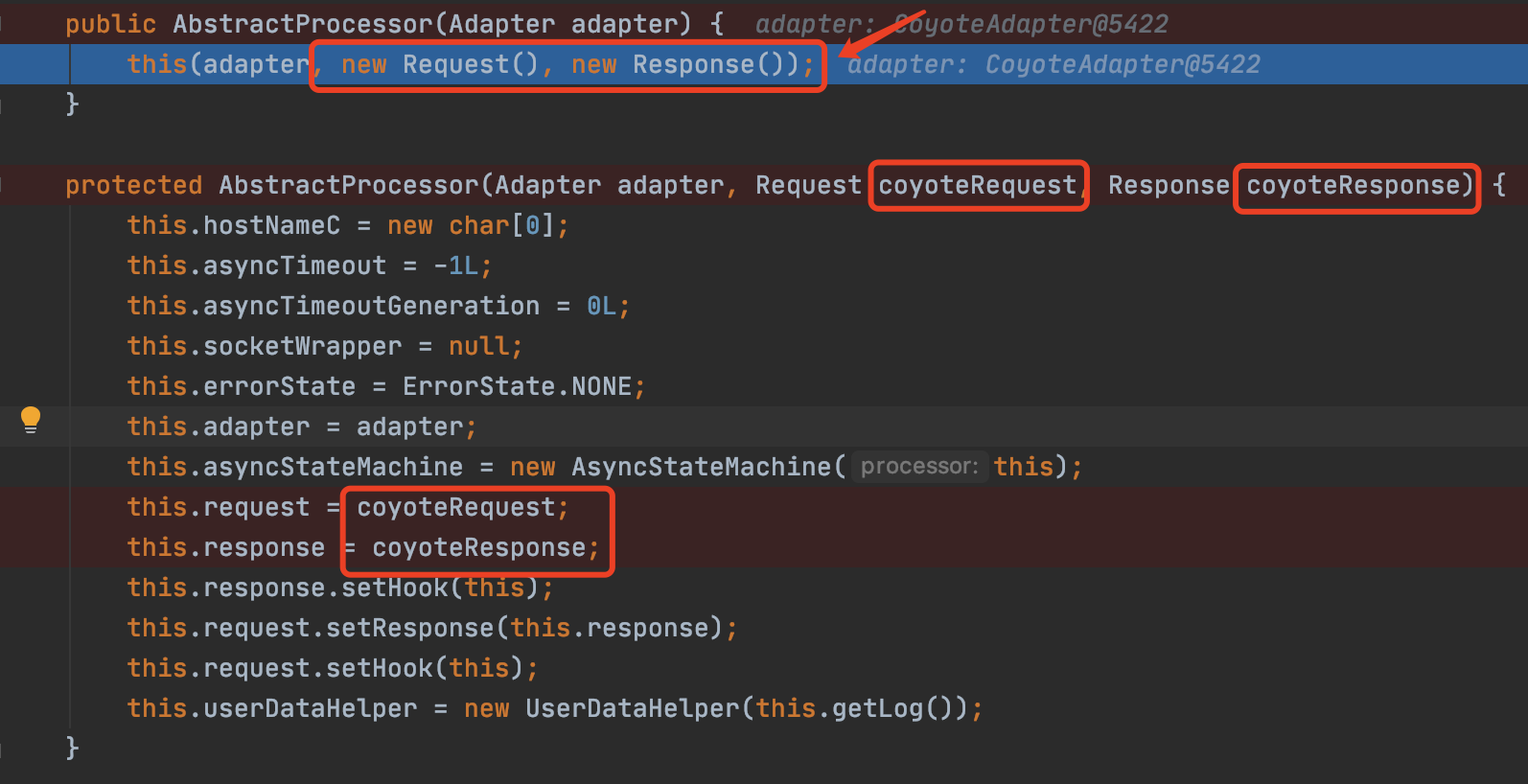Click the socketWrapper field name
Image resolution: width=1528 pixels, height=784 pixels.
(302, 346)
